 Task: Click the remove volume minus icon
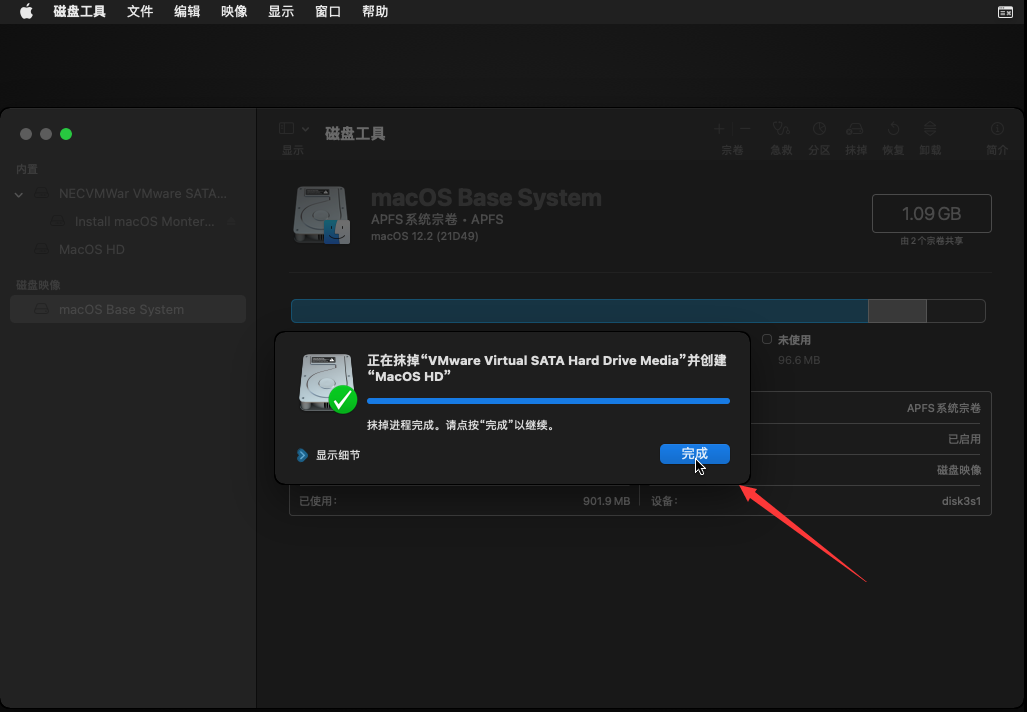(x=745, y=129)
